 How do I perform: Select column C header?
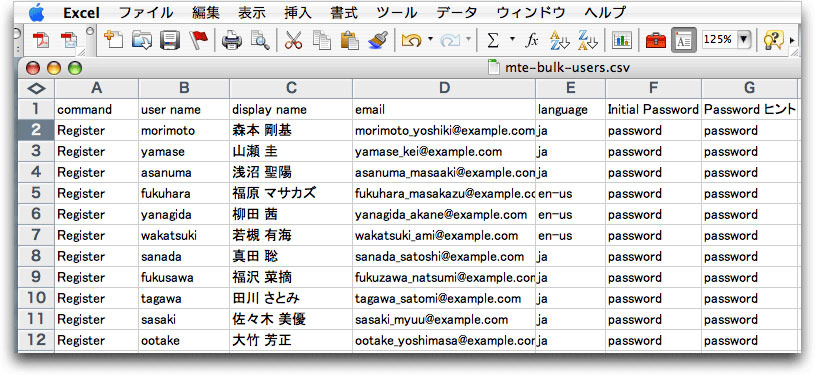(291, 88)
